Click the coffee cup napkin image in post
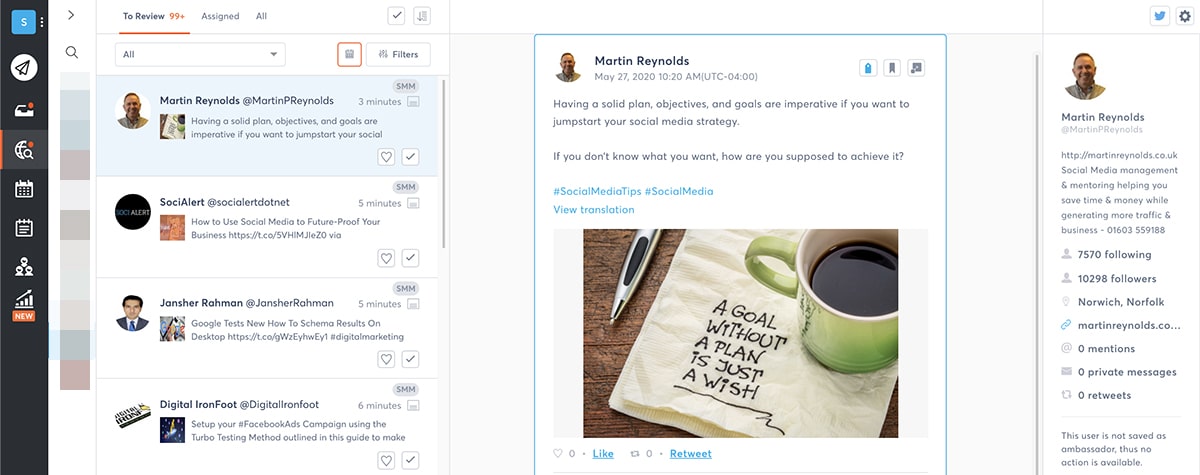 [x=741, y=333]
